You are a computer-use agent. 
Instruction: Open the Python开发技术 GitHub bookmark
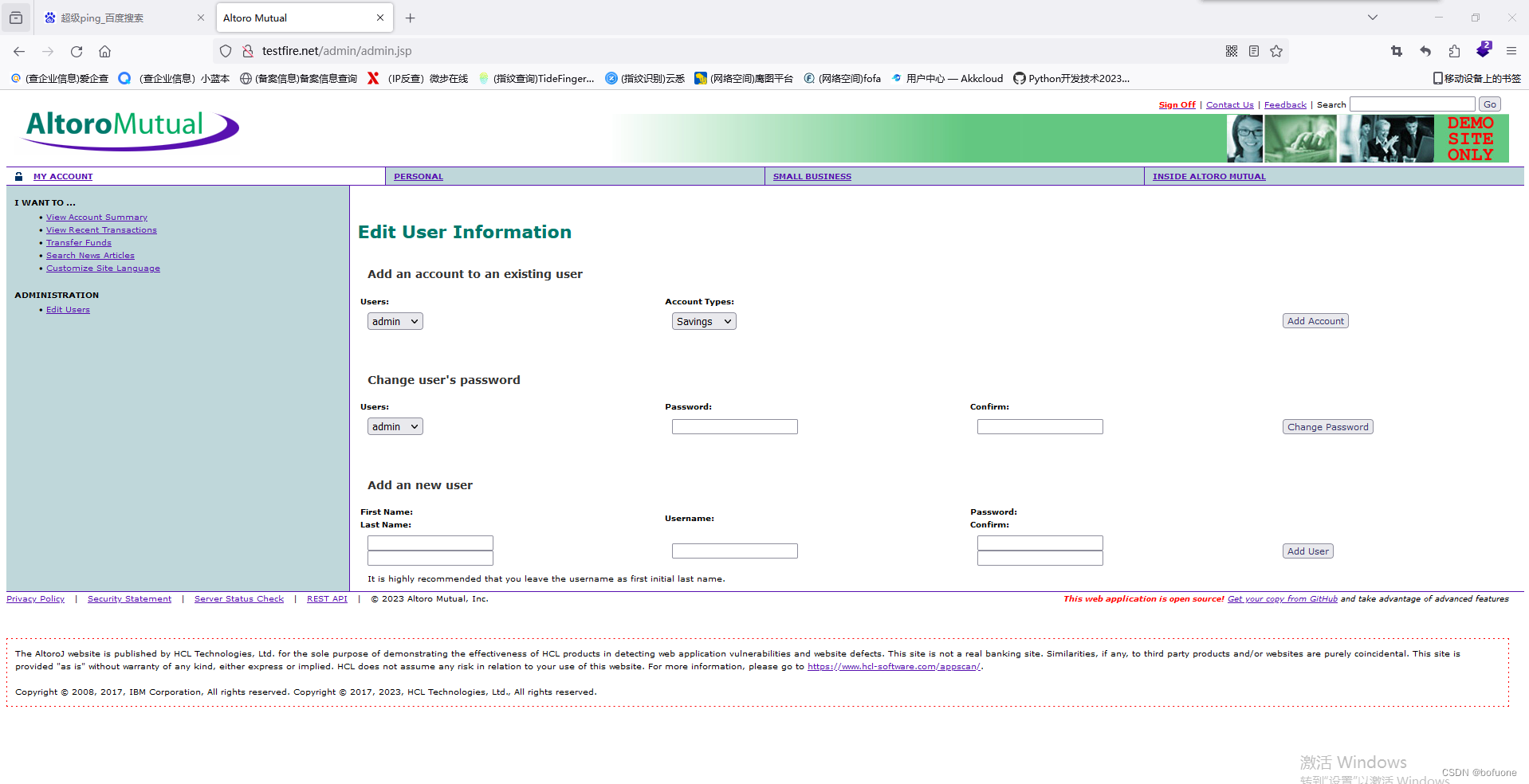(x=1071, y=78)
